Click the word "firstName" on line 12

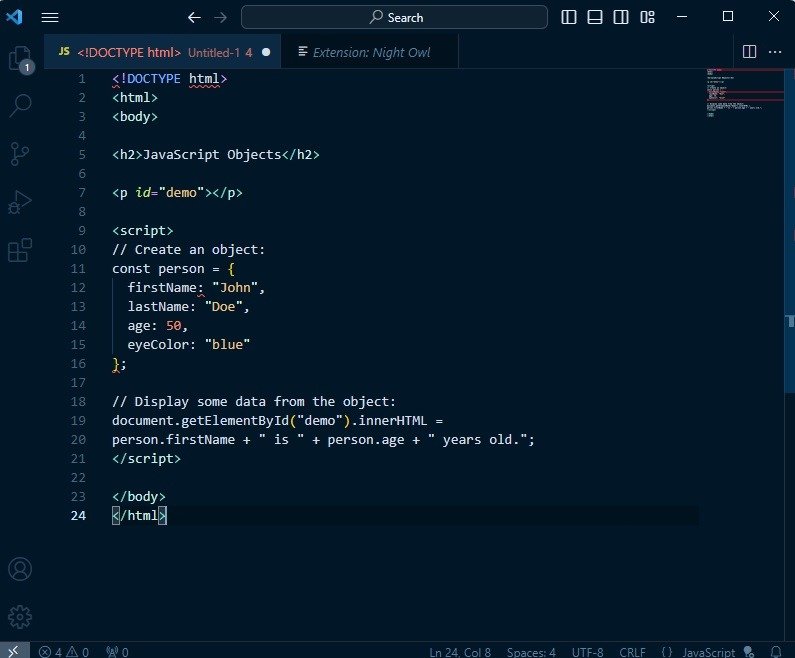point(162,287)
